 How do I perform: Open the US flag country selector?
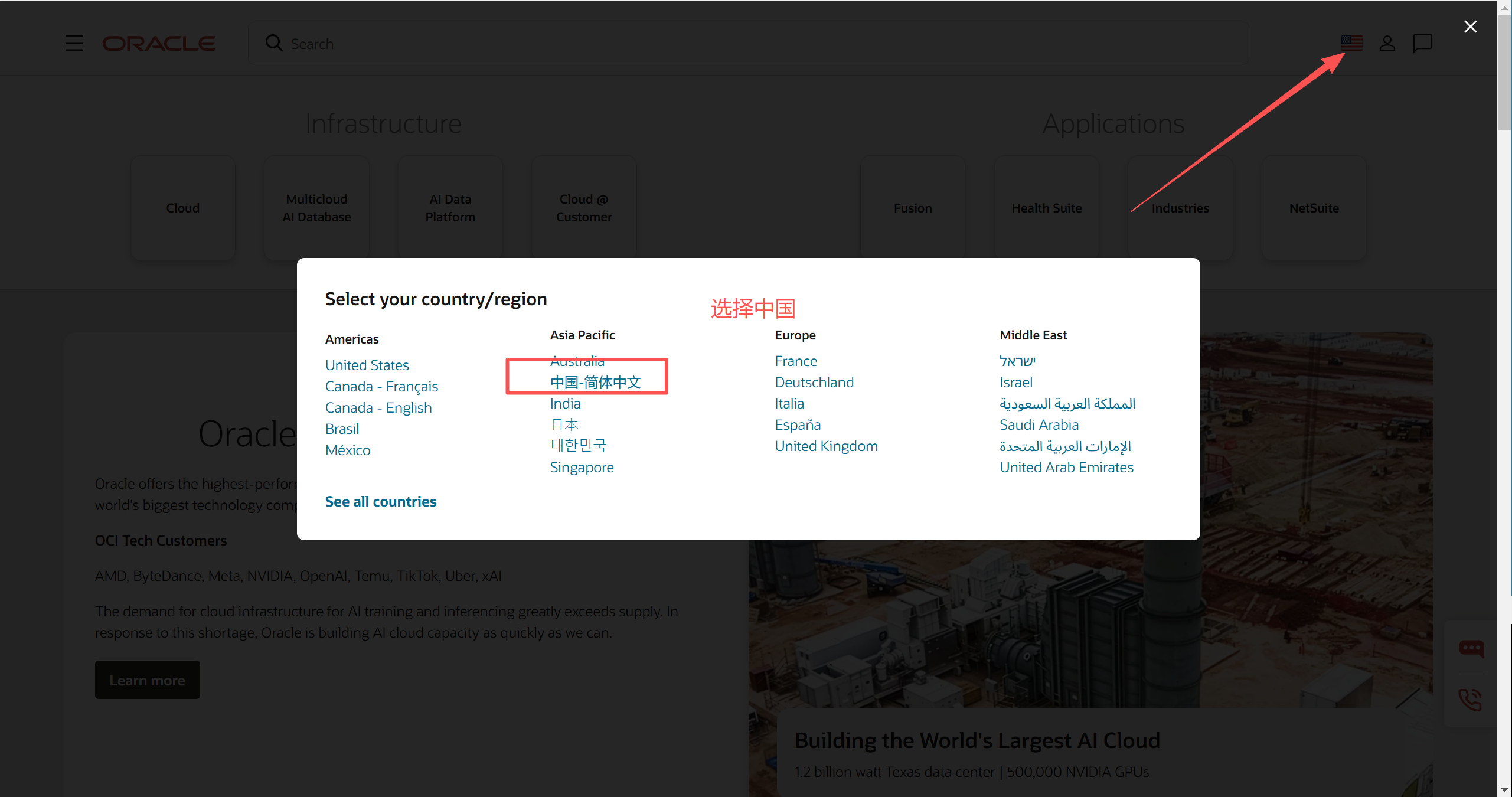[x=1351, y=43]
